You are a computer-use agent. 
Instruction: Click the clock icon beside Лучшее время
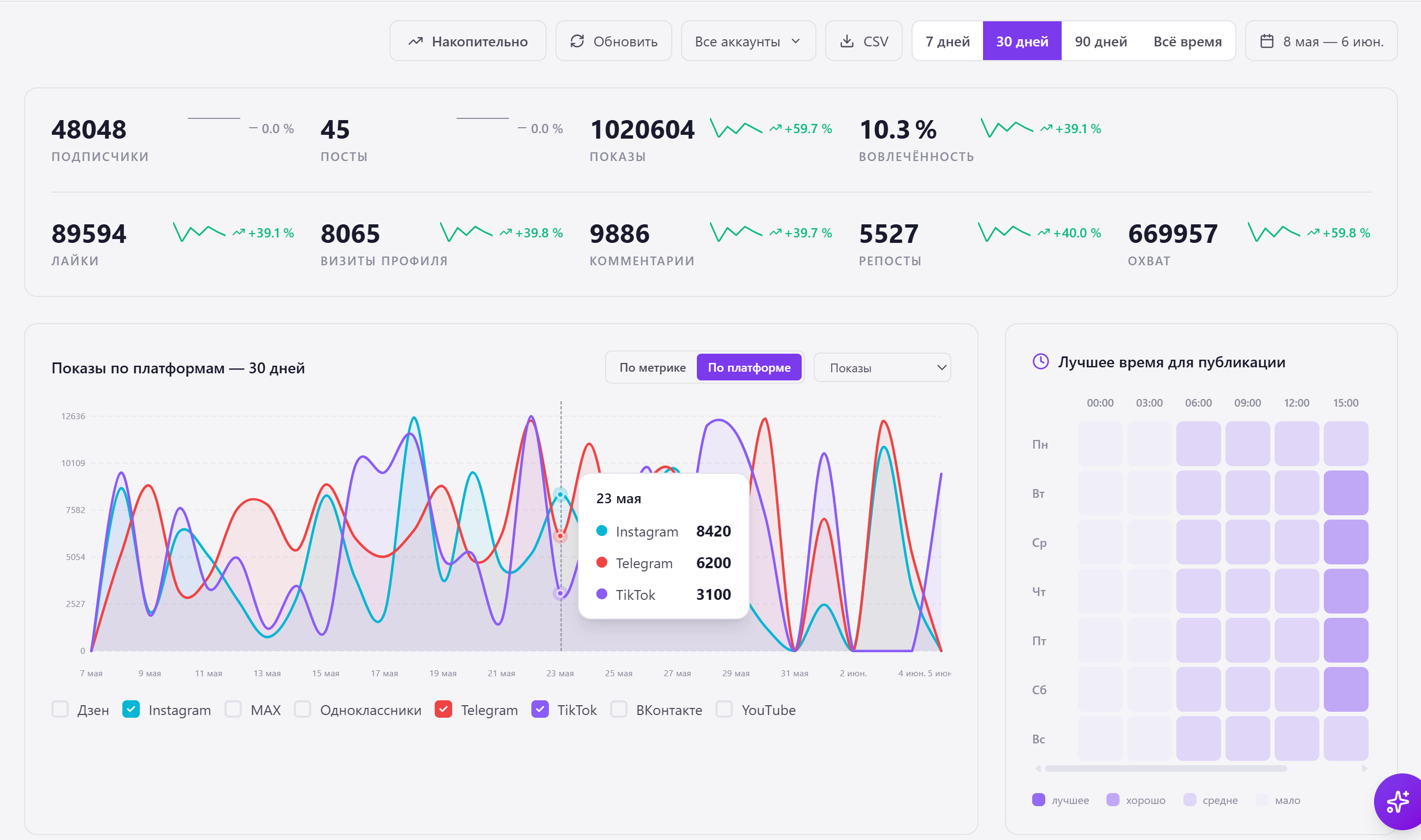1041,362
